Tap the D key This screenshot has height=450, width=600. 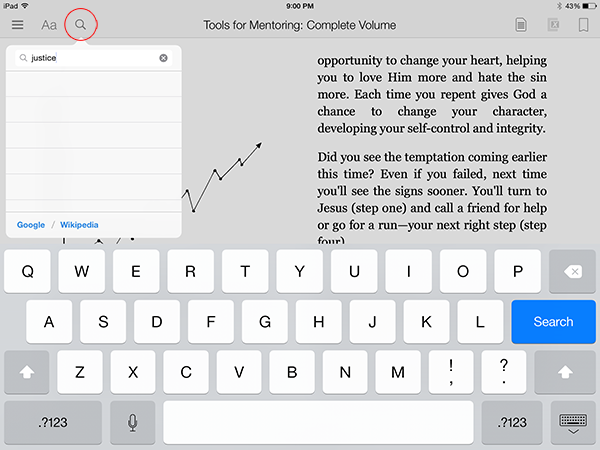pyautogui.click(x=157, y=322)
